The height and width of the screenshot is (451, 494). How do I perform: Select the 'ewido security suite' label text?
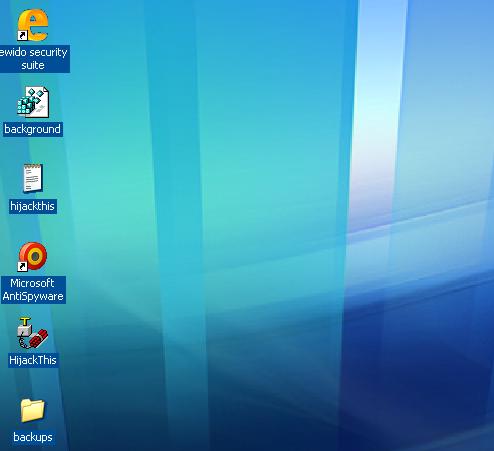[33, 59]
